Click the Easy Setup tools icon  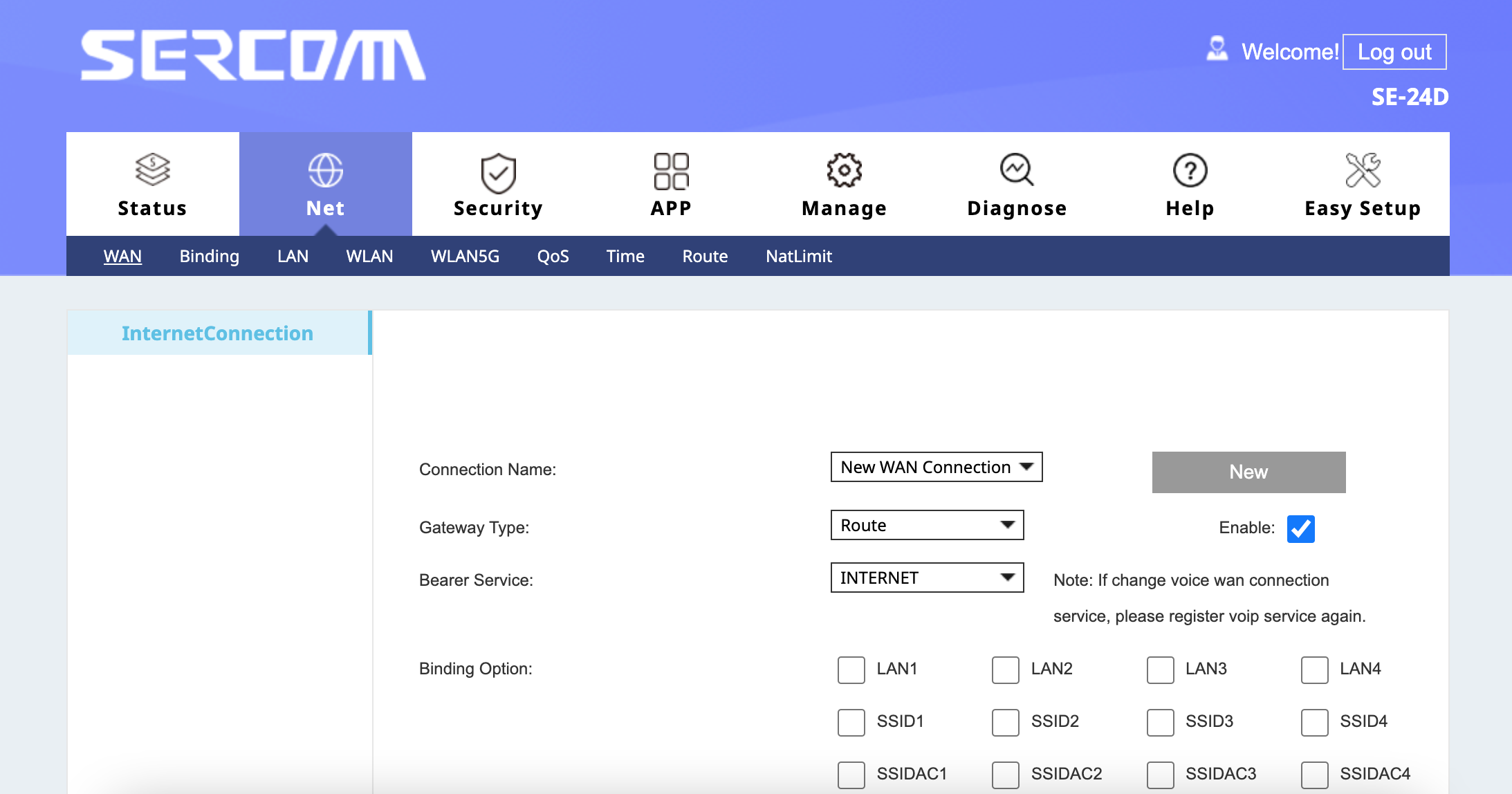(1363, 170)
